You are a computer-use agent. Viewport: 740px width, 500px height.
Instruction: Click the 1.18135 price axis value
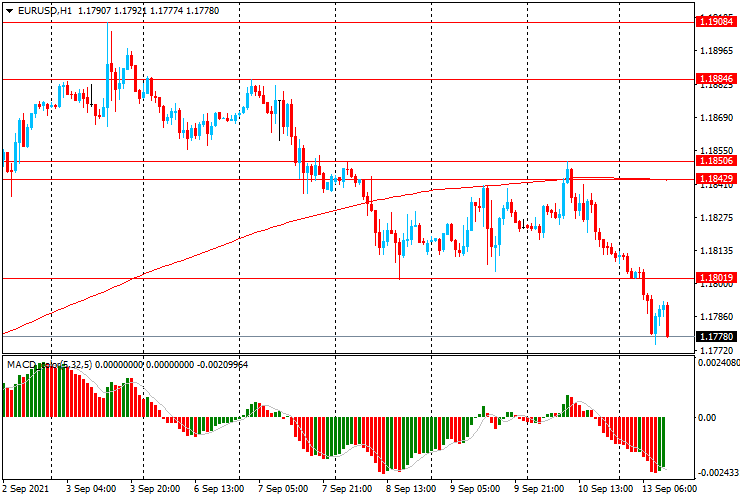click(x=716, y=251)
